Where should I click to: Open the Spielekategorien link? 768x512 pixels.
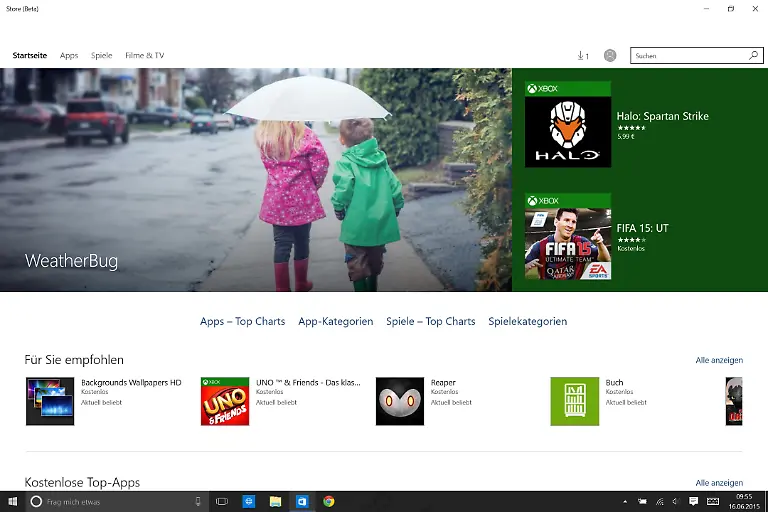pos(527,321)
